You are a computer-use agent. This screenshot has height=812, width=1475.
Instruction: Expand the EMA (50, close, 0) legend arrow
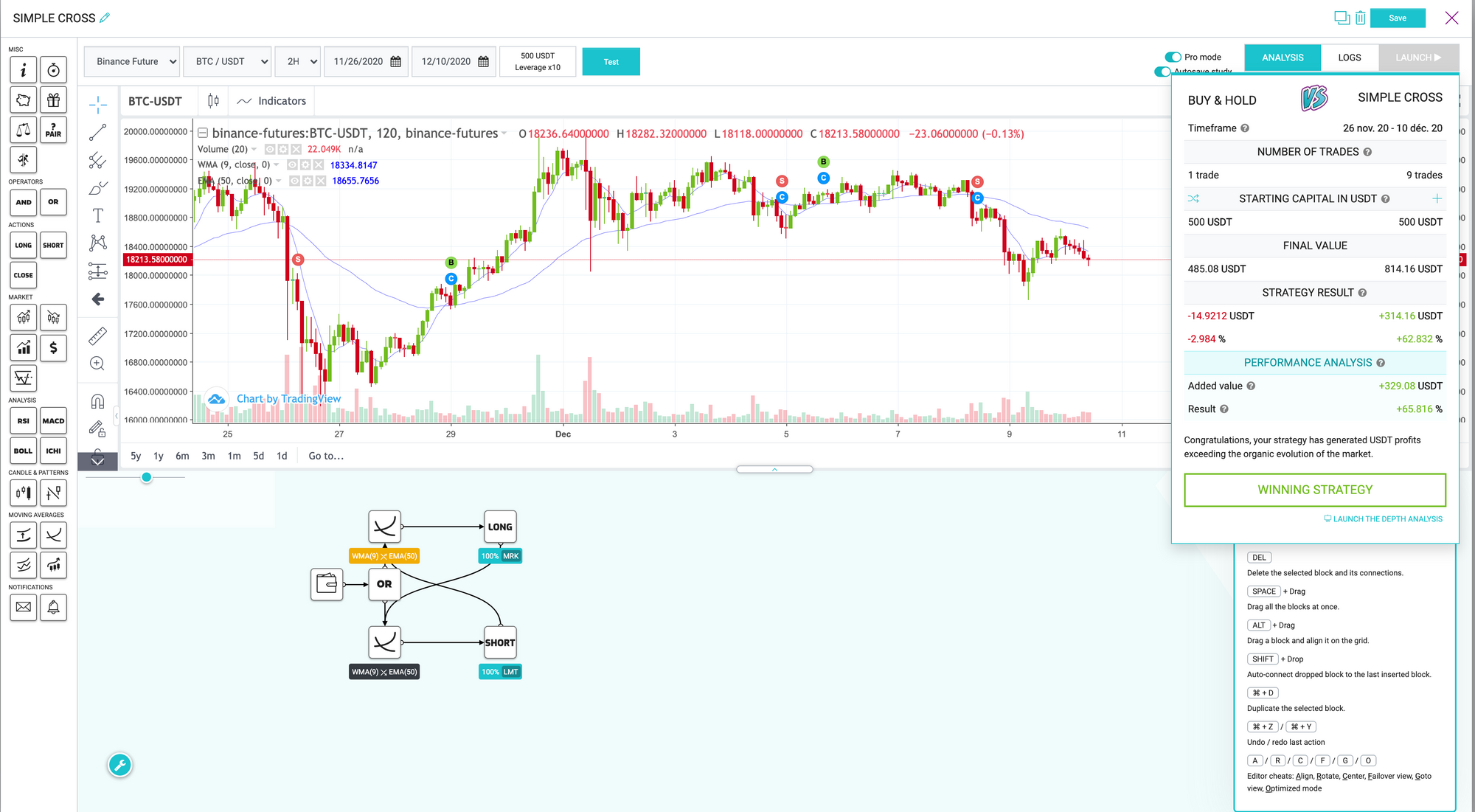279,181
